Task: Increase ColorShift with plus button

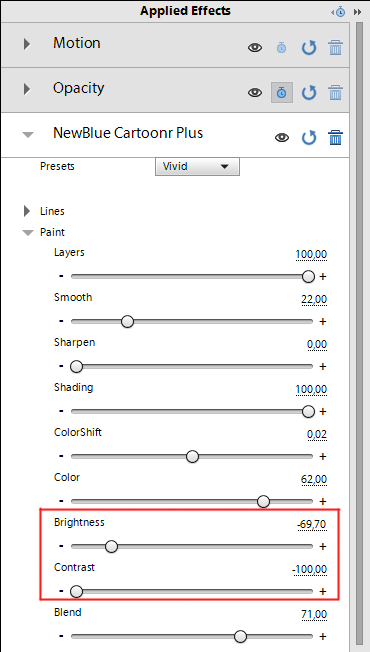Action: pyautogui.click(x=323, y=457)
